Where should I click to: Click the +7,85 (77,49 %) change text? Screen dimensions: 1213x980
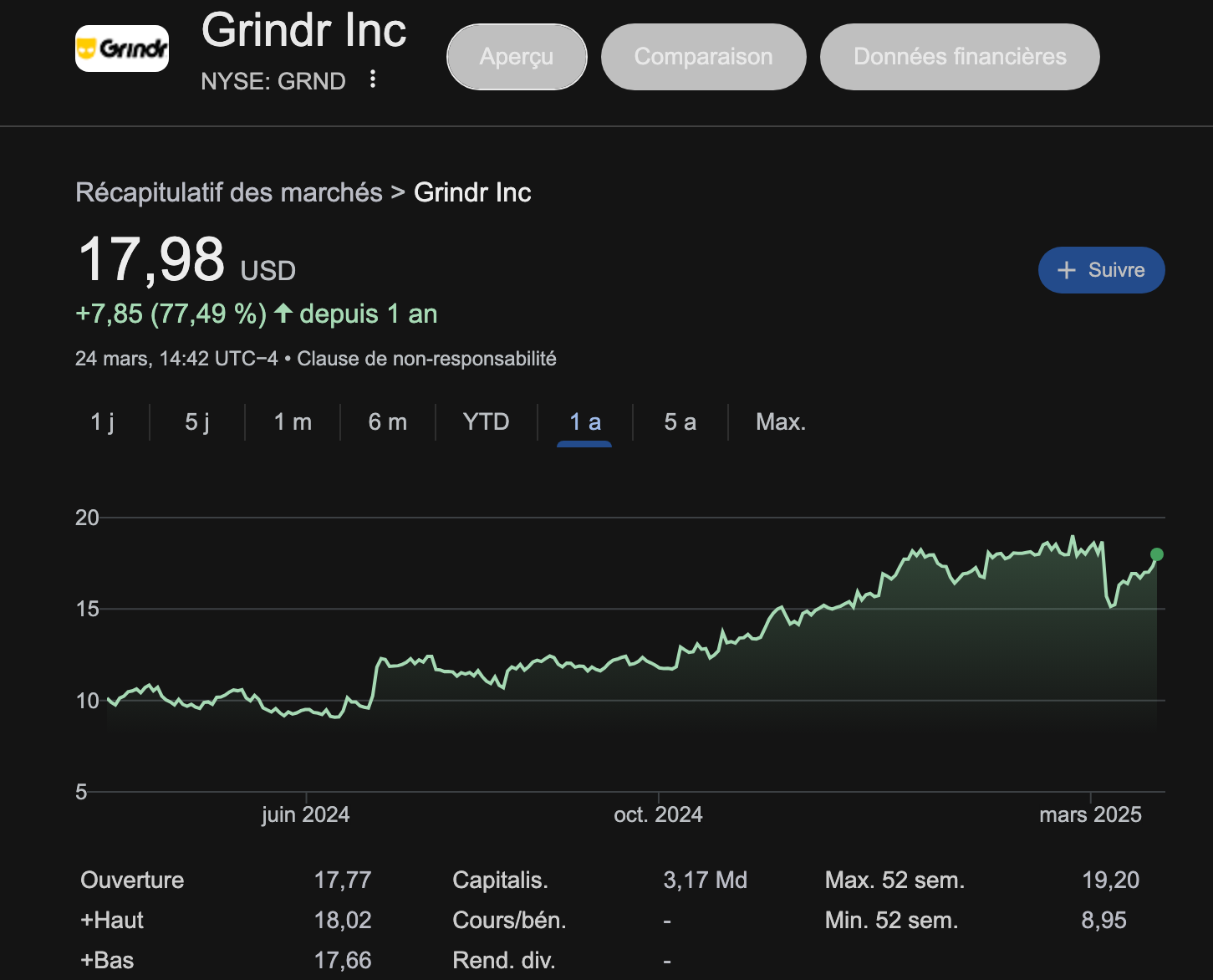point(171,314)
